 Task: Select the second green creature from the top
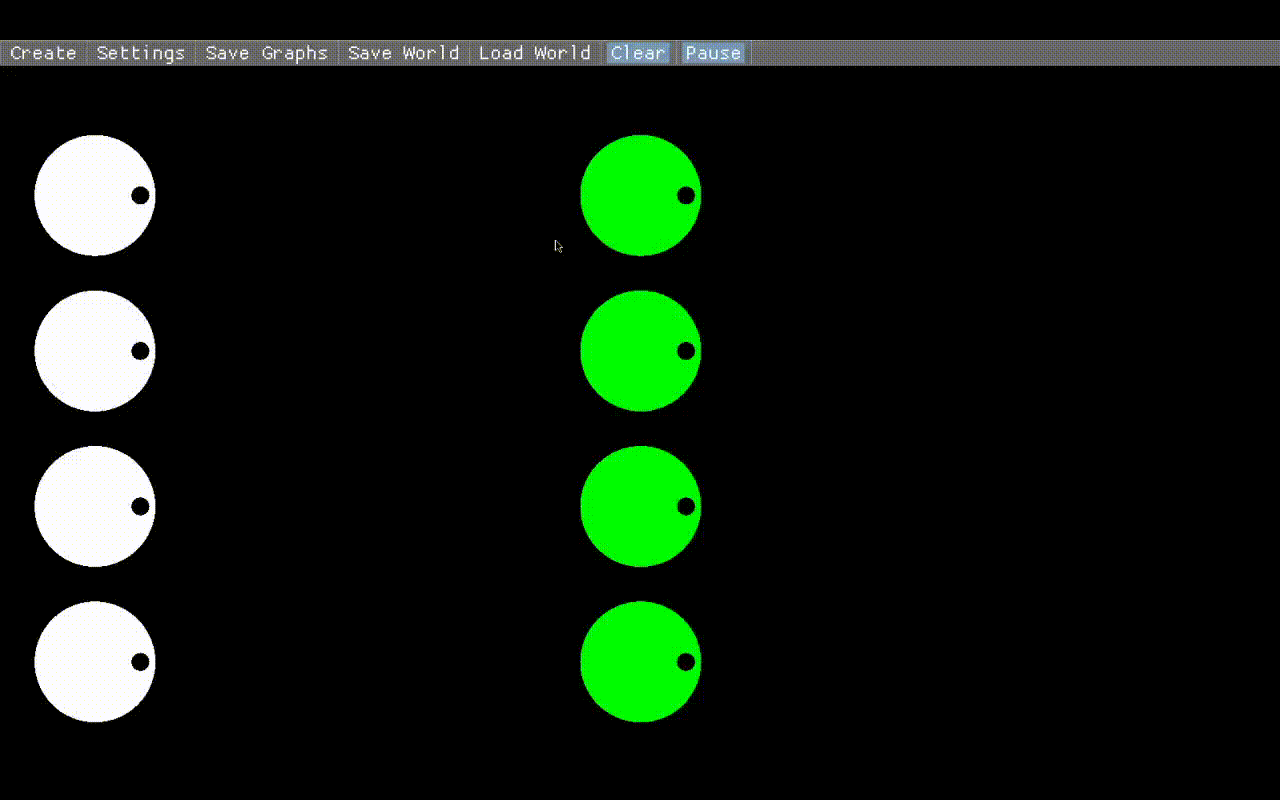pyautogui.click(x=640, y=351)
